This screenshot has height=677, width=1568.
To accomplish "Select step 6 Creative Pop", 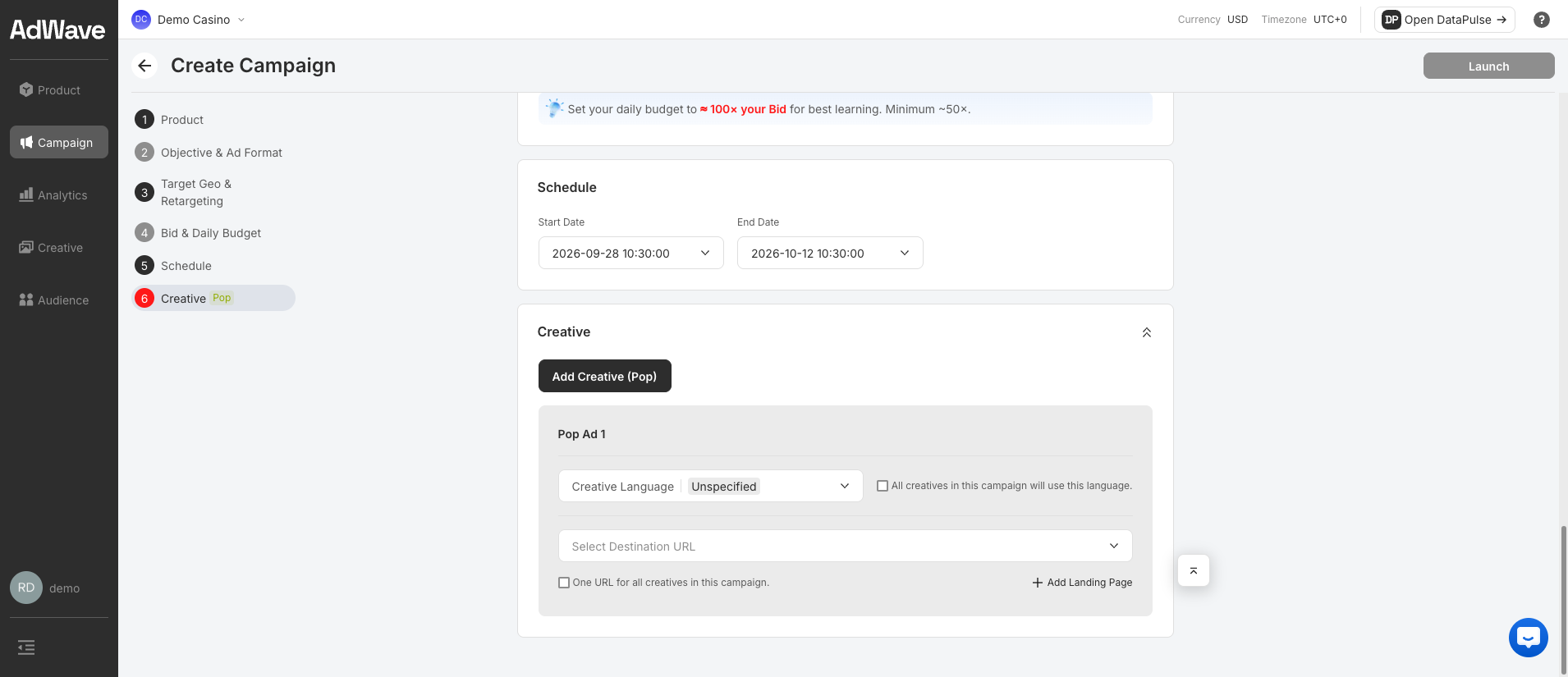I will click(x=213, y=298).
